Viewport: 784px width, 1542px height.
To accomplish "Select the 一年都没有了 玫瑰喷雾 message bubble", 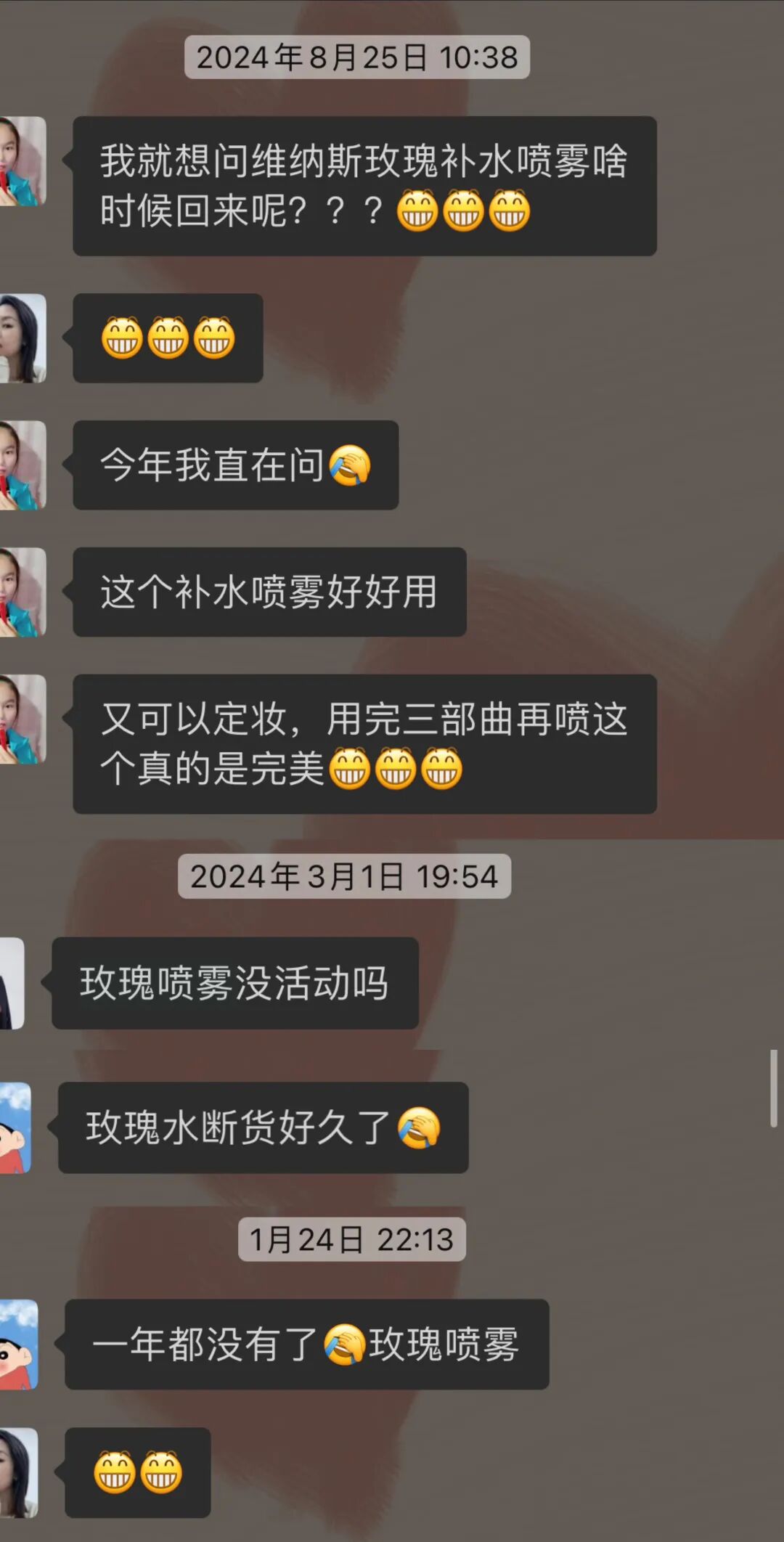I will pos(307,1345).
